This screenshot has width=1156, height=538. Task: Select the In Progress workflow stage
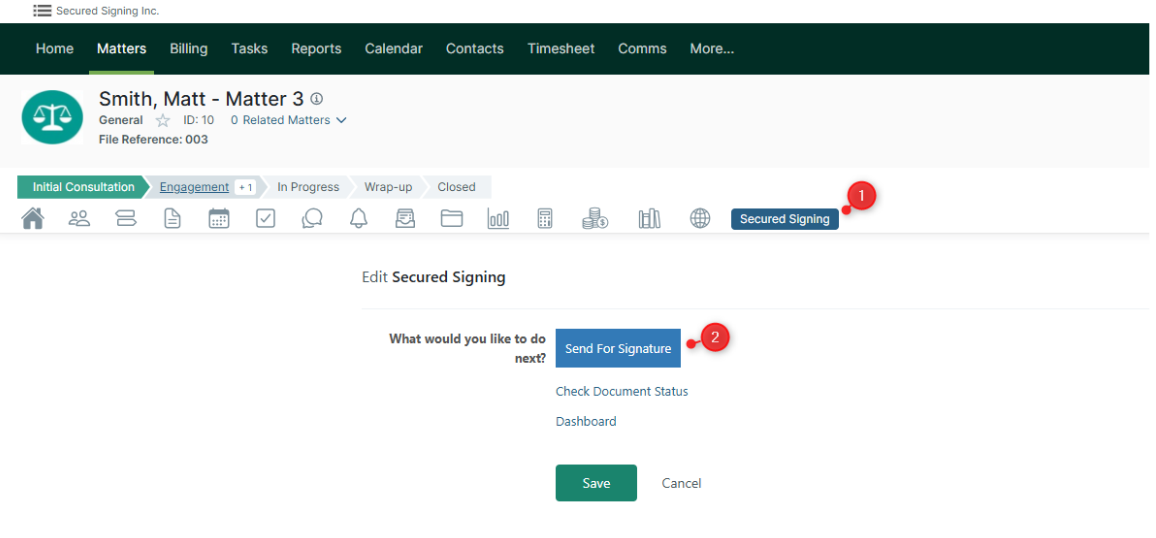click(308, 187)
